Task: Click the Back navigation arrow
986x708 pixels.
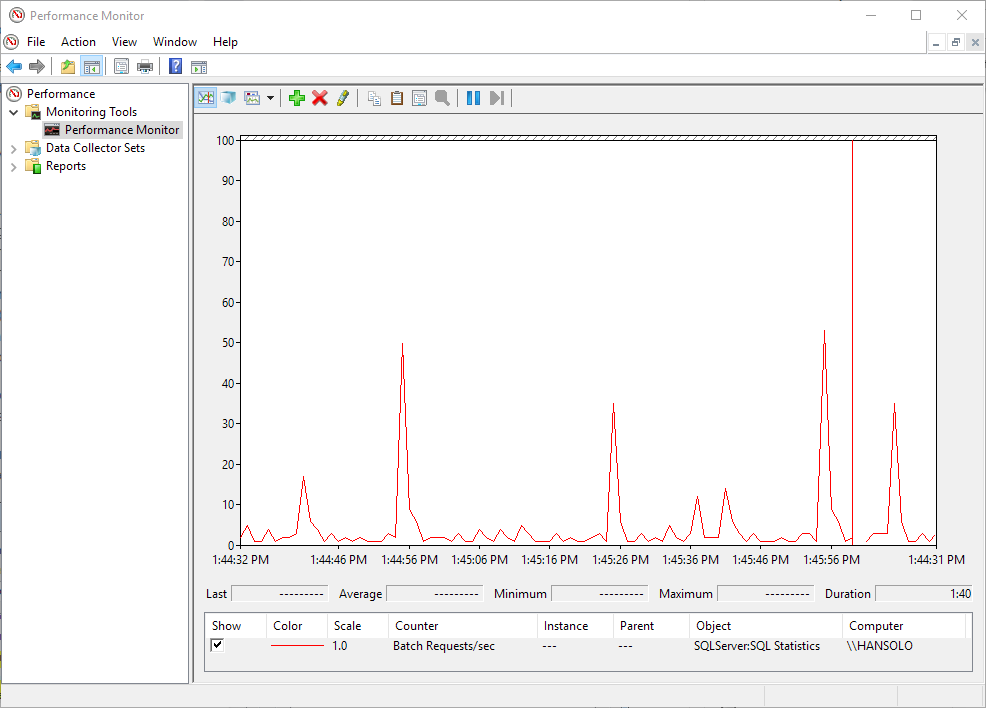Action: pos(14,67)
